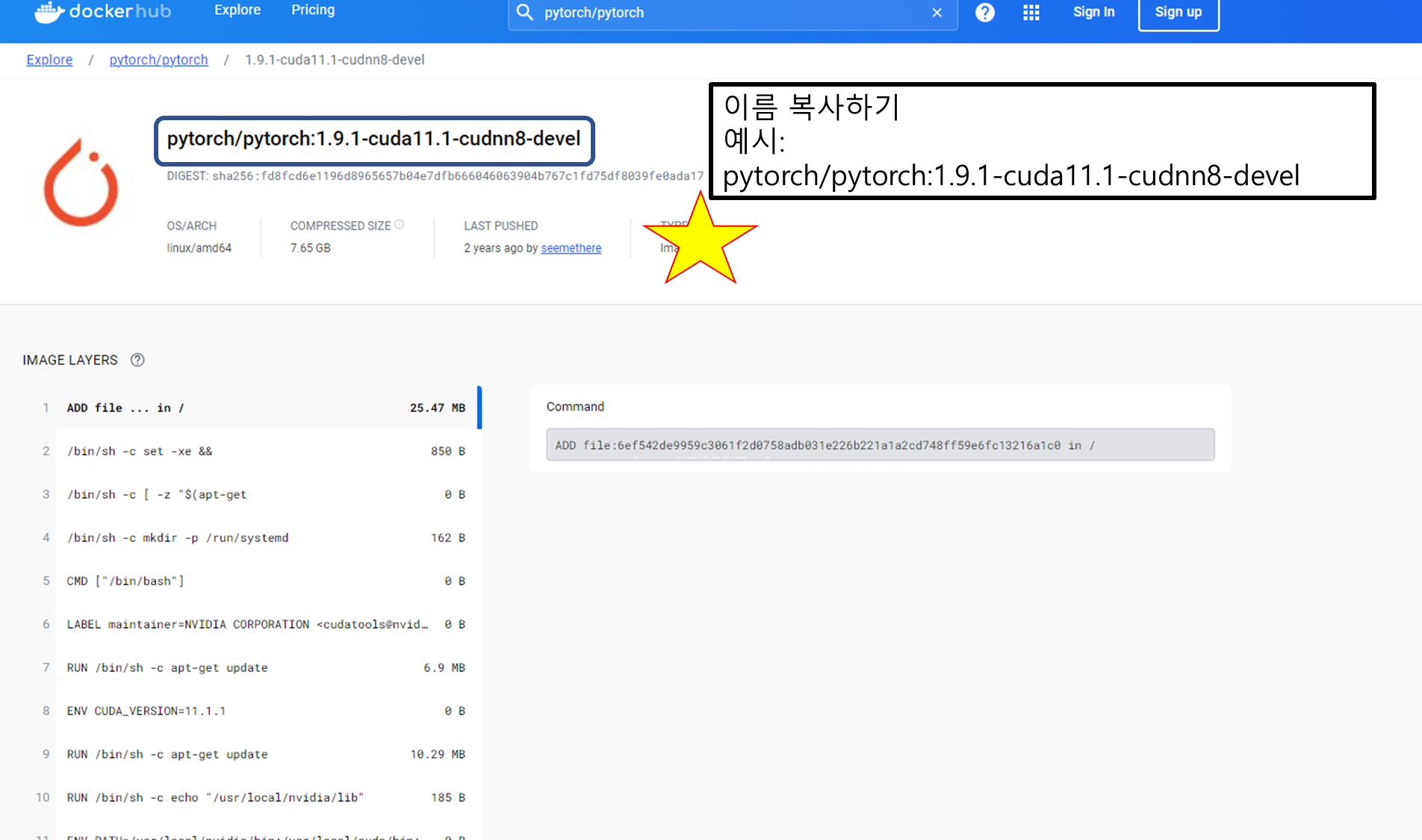Open pytorch/pytorch breadcrumb link
The height and width of the screenshot is (840, 1422).
coord(158,60)
